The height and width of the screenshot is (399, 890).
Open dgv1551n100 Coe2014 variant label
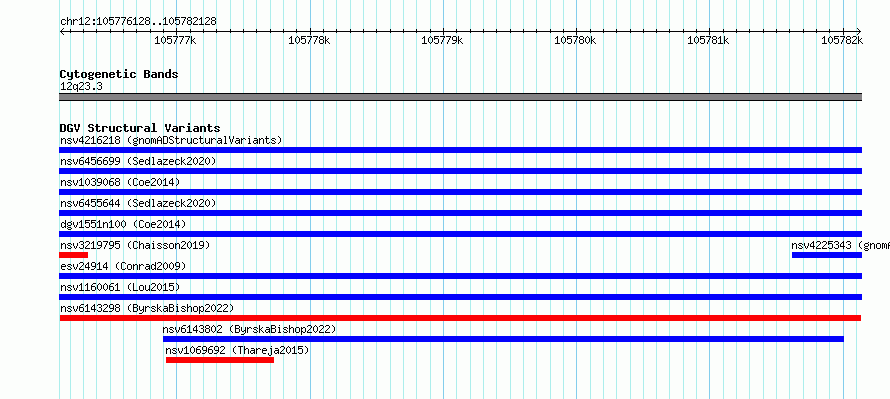123,224
